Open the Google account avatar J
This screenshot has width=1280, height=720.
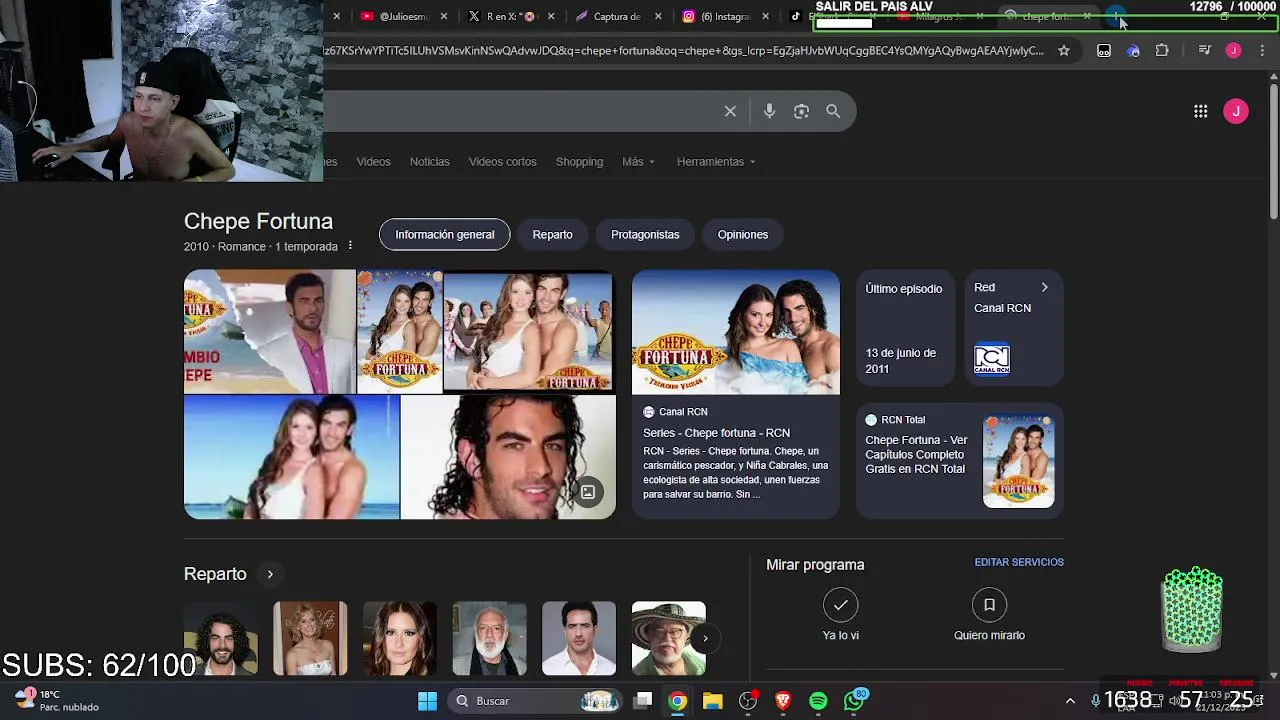pyautogui.click(x=1236, y=111)
